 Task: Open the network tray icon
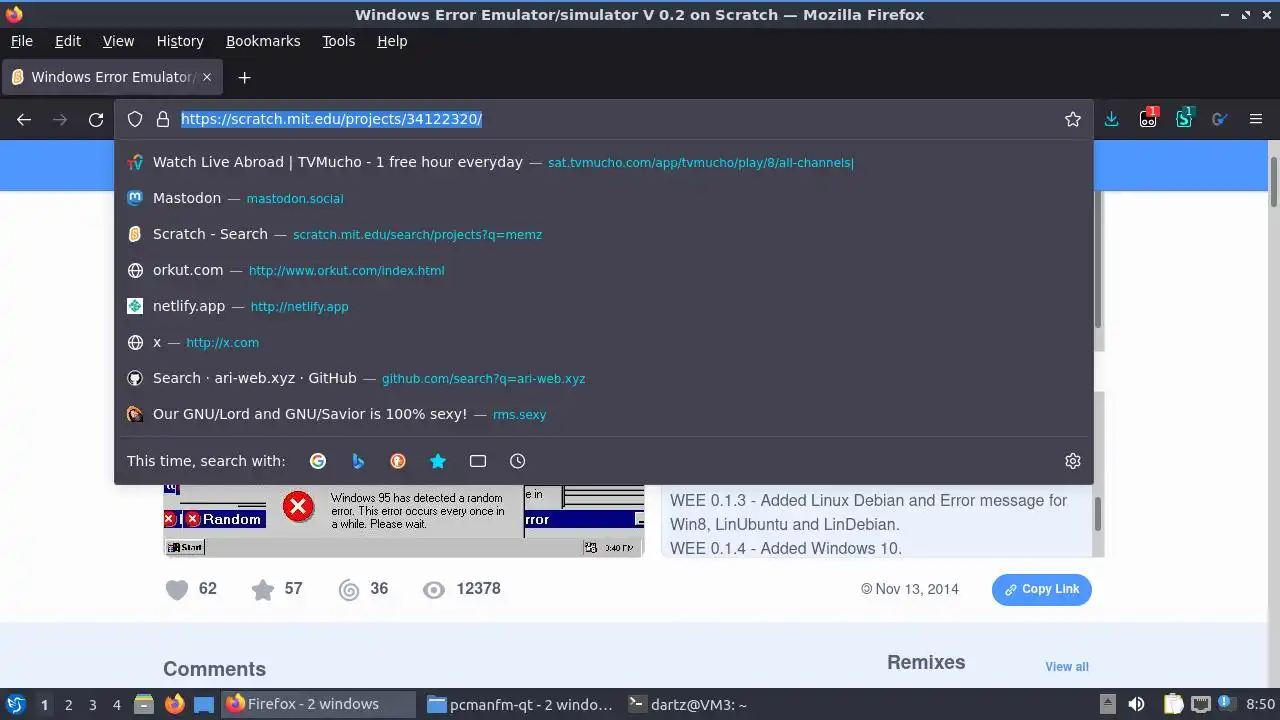point(1201,704)
